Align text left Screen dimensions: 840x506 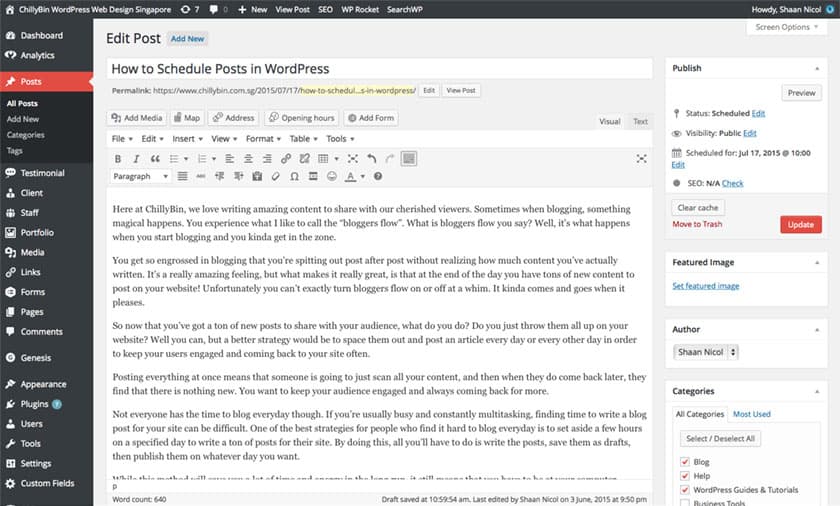click(x=229, y=158)
